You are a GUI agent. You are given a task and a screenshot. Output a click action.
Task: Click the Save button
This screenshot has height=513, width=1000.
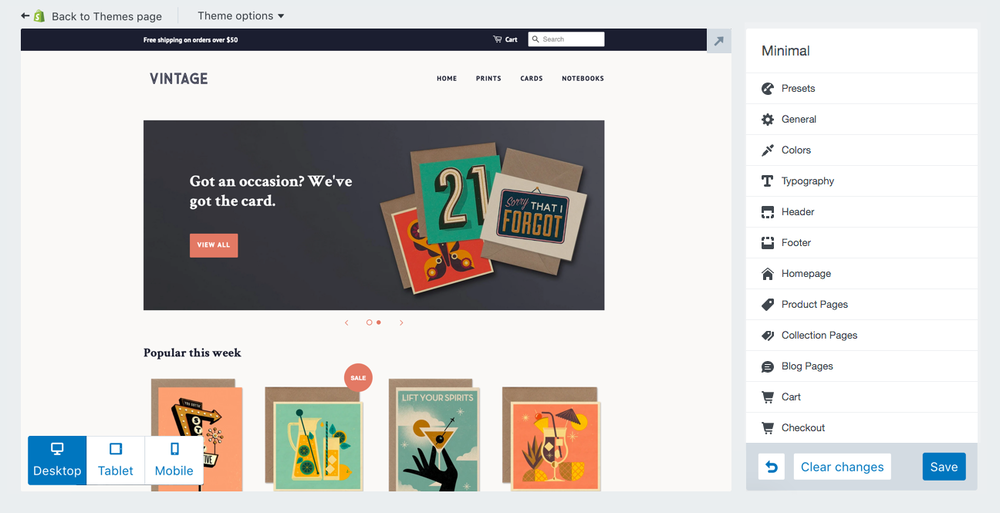[x=944, y=466]
